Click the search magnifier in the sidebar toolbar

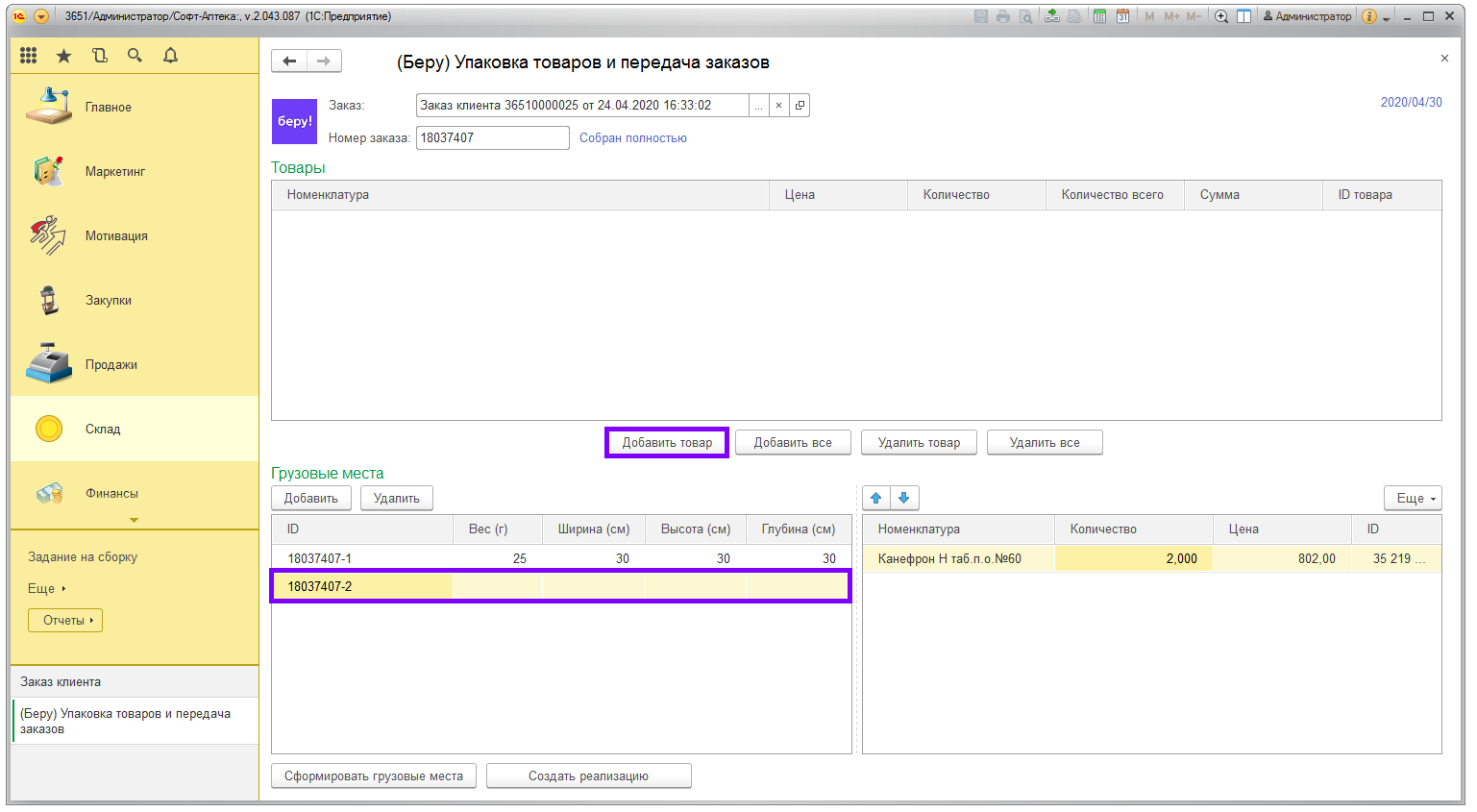[x=135, y=56]
